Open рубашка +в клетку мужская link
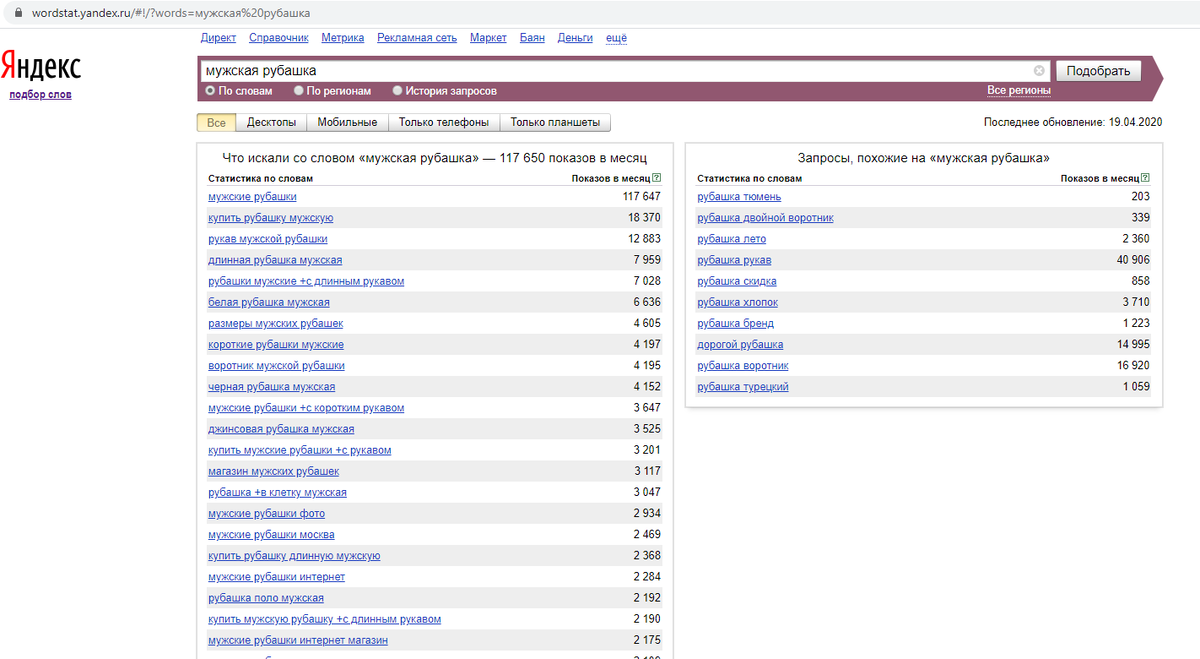 click(x=277, y=493)
